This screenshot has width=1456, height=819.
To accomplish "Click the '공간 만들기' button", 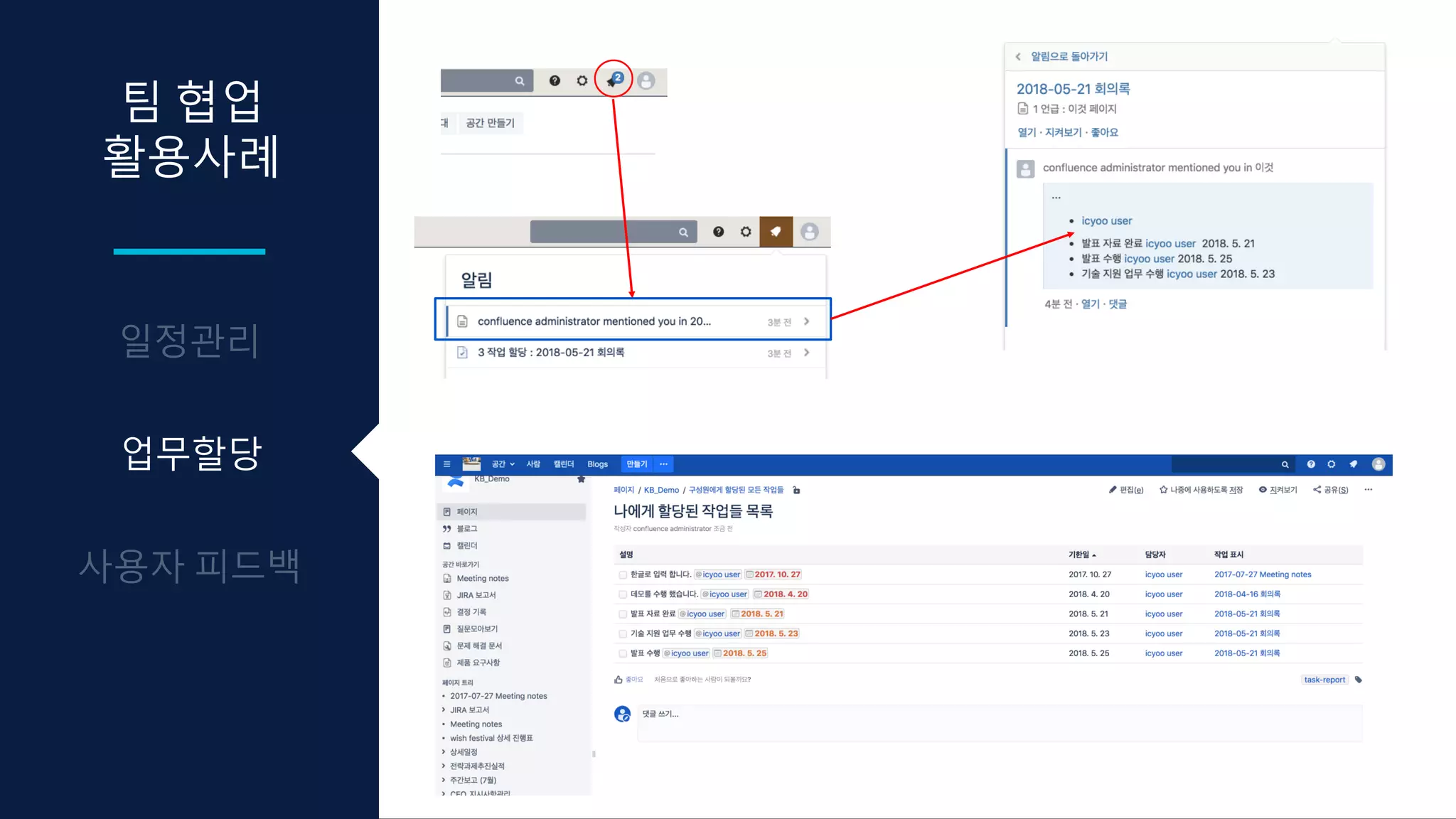I will [490, 123].
